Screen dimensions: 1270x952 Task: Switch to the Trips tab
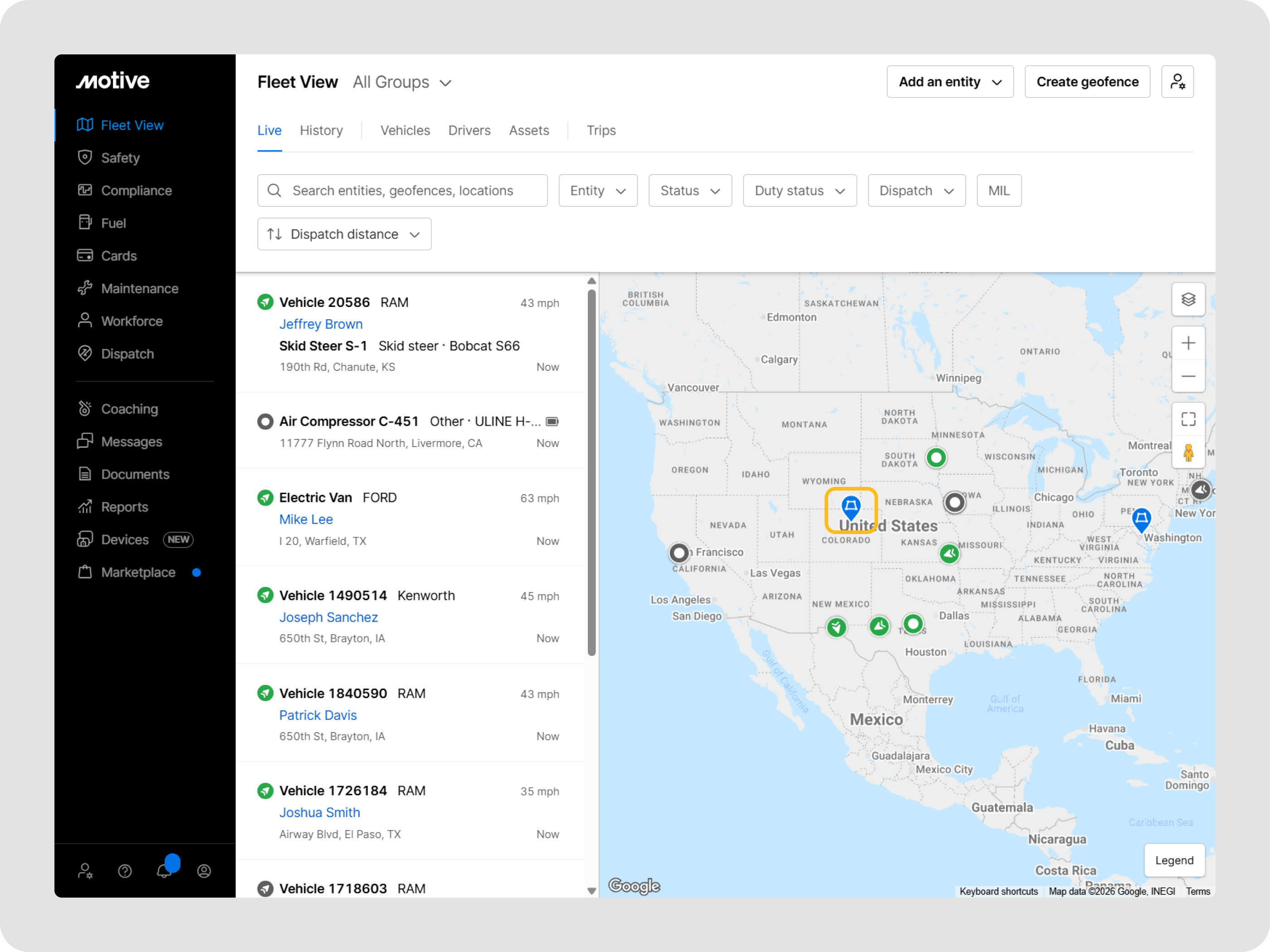601,130
